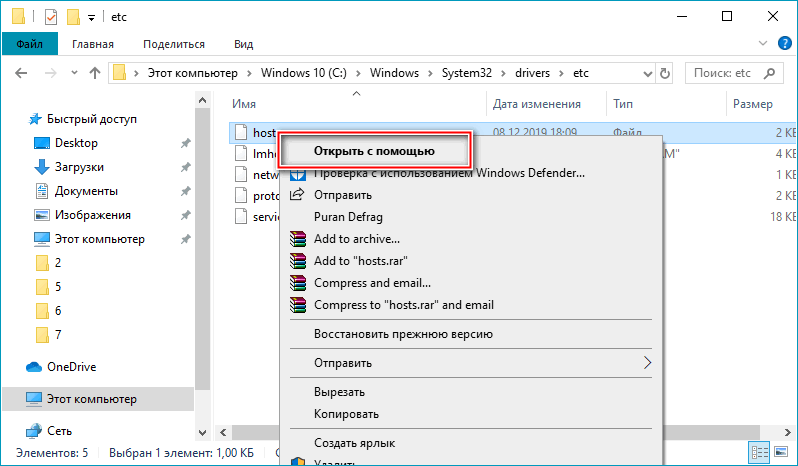798x466 pixels.
Task: Click the Back navigation arrow
Action: tap(21, 73)
